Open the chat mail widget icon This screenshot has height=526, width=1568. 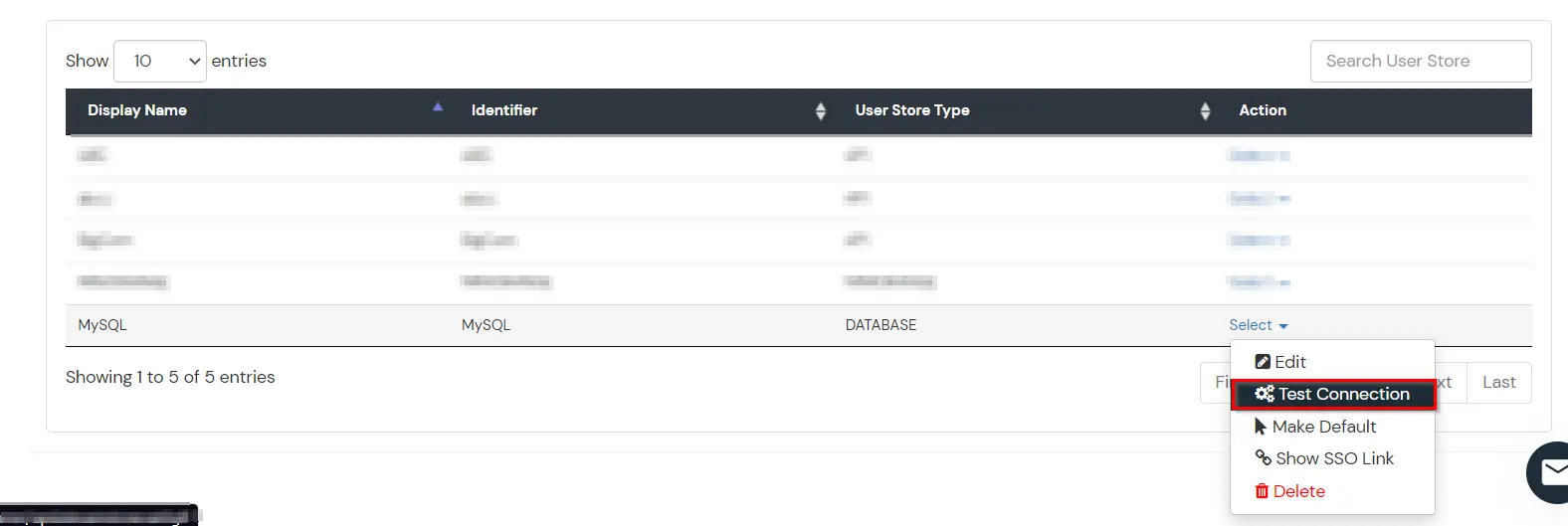click(x=1550, y=473)
